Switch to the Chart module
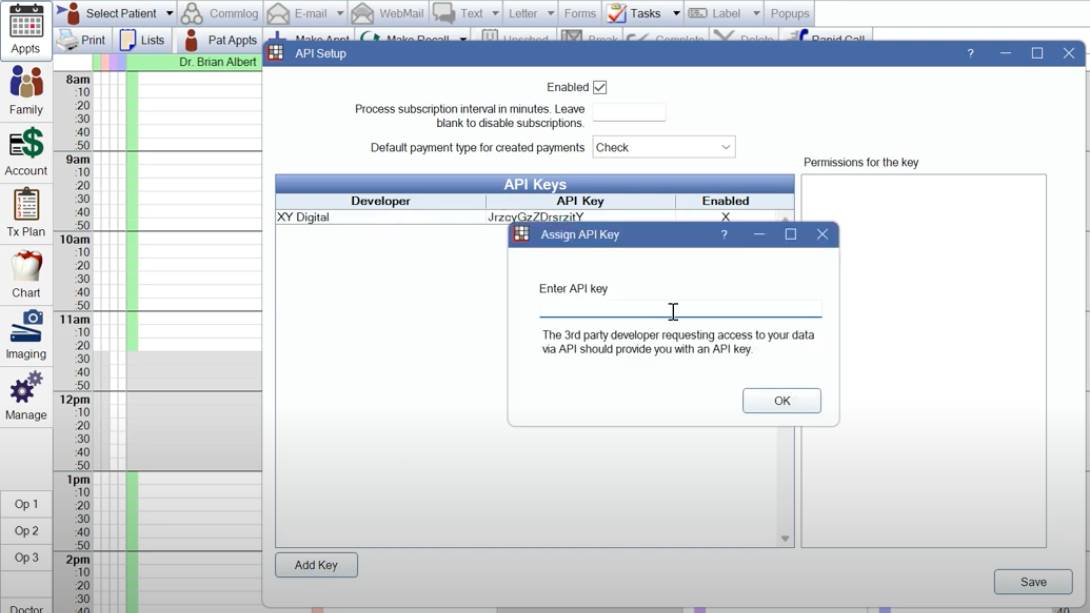 tap(25, 270)
